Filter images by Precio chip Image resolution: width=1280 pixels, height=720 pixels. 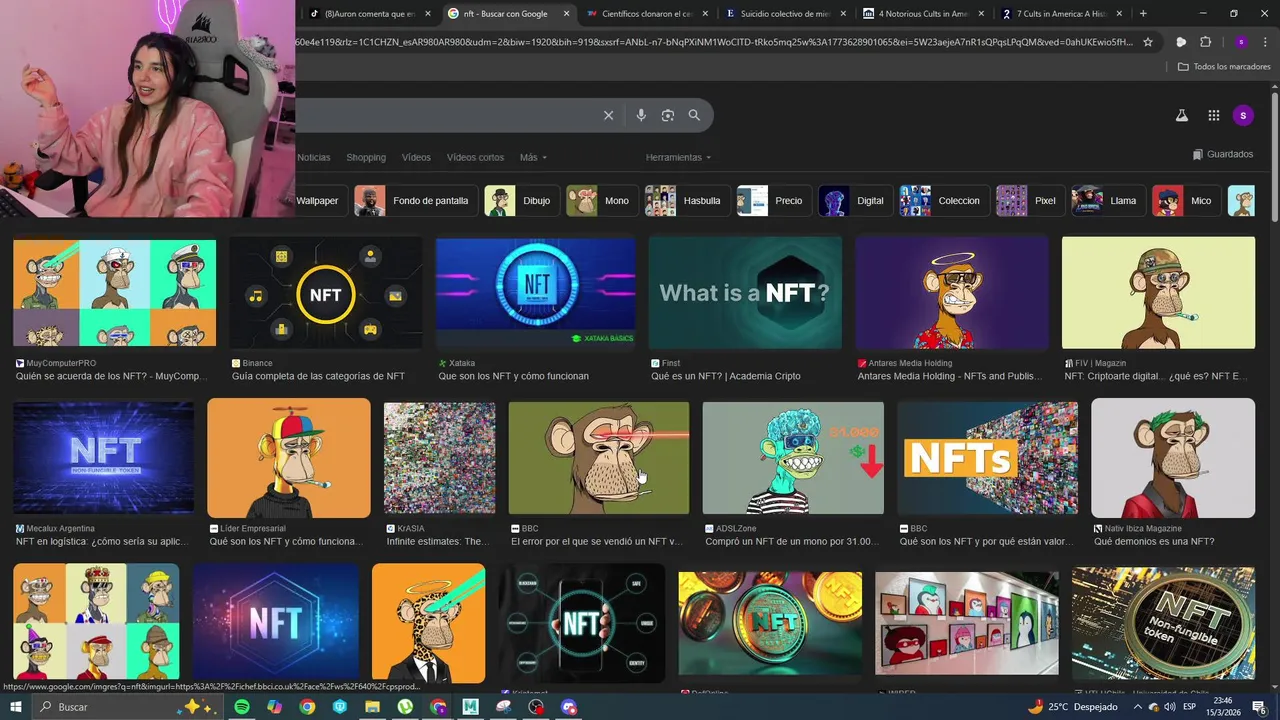773,201
